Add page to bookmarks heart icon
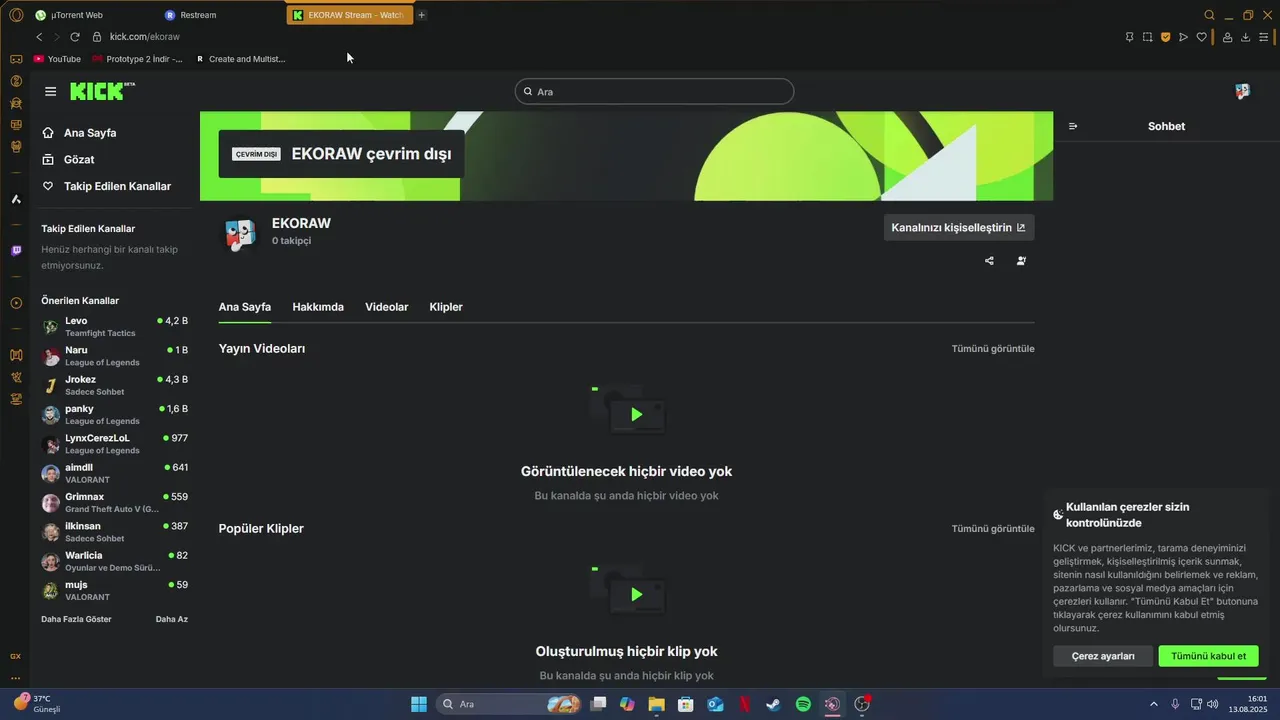 (1201, 37)
